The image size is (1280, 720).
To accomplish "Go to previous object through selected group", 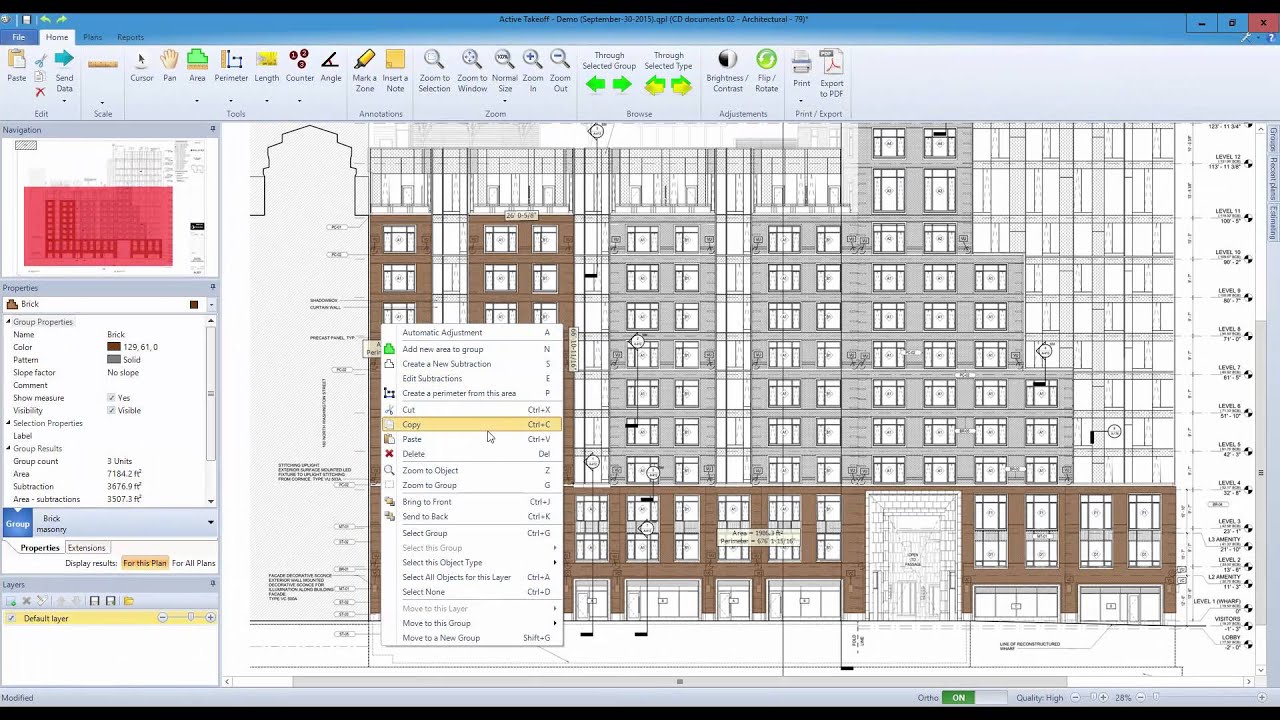I will tap(596, 85).
